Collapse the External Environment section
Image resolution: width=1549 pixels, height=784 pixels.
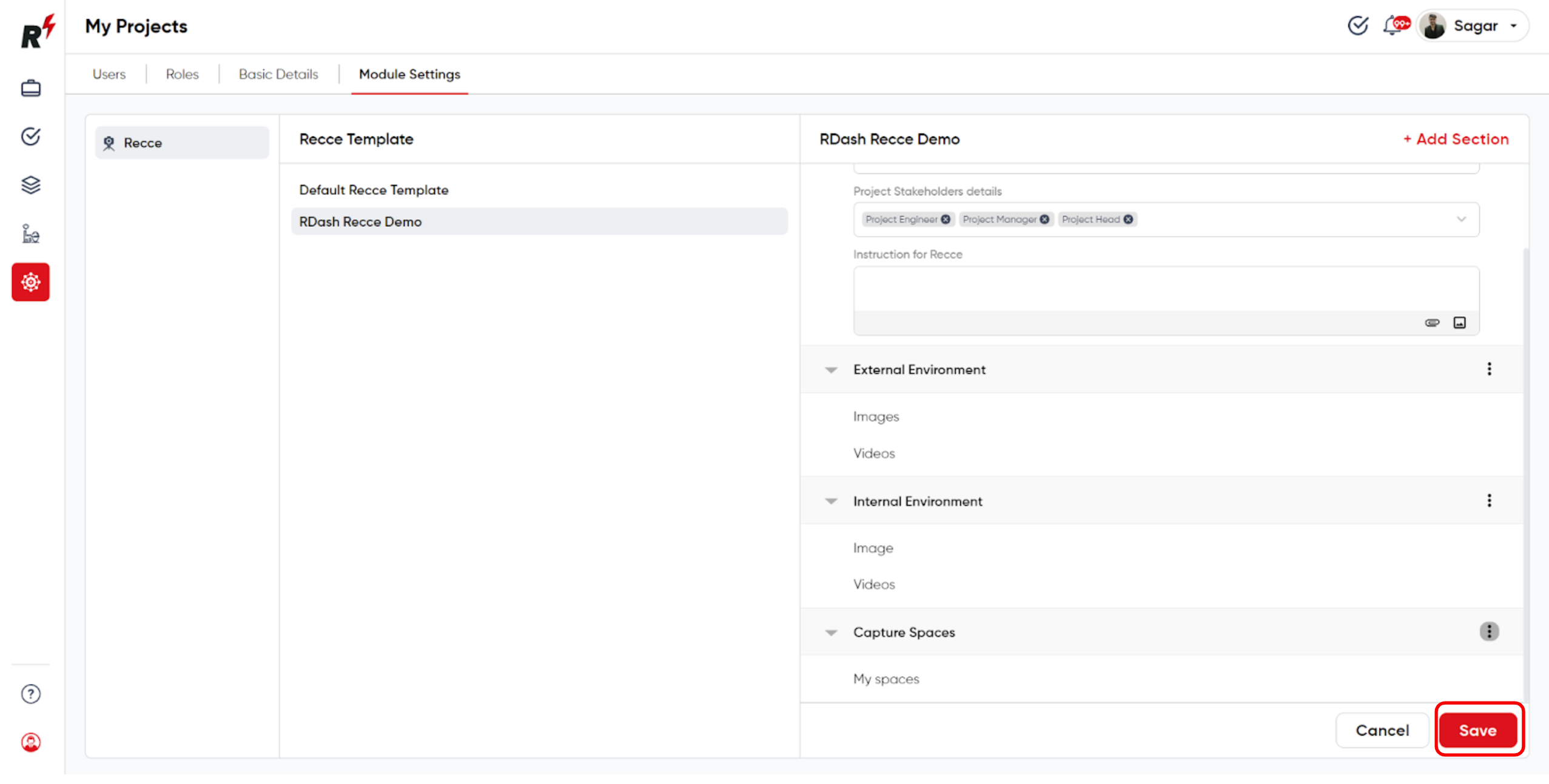pyautogui.click(x=831, y=370)
